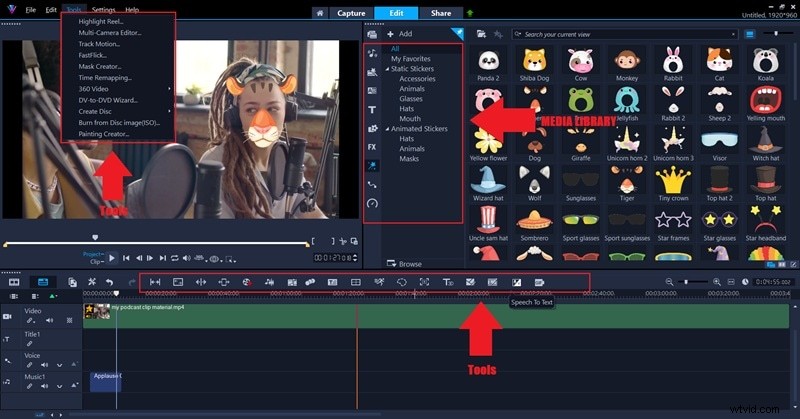
Task: Zoom in on the timeline with magnifier plus
Action: point(716,282)
